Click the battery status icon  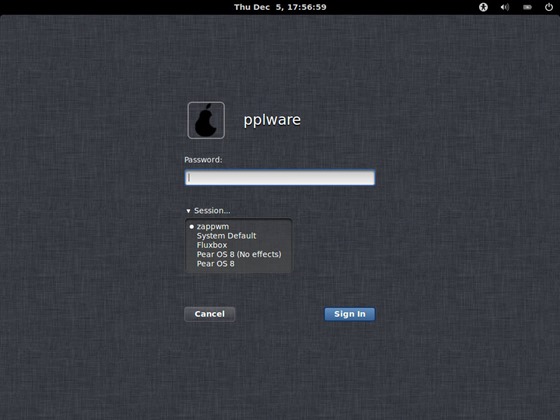[527, 7]
